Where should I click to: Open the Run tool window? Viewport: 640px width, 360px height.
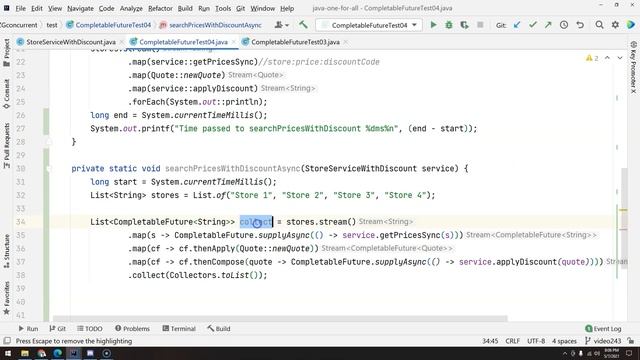coord(28,329)
